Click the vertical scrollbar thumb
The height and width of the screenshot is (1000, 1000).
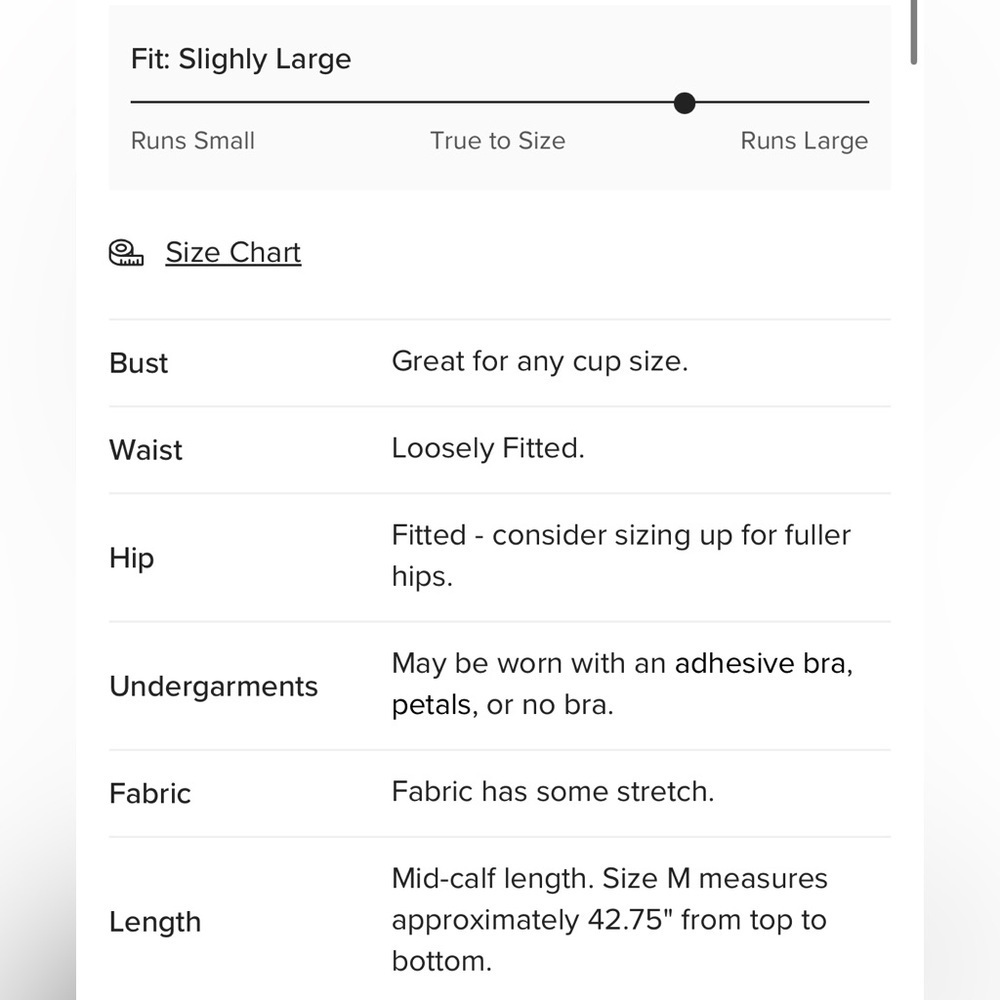click(x=914, y=32)
